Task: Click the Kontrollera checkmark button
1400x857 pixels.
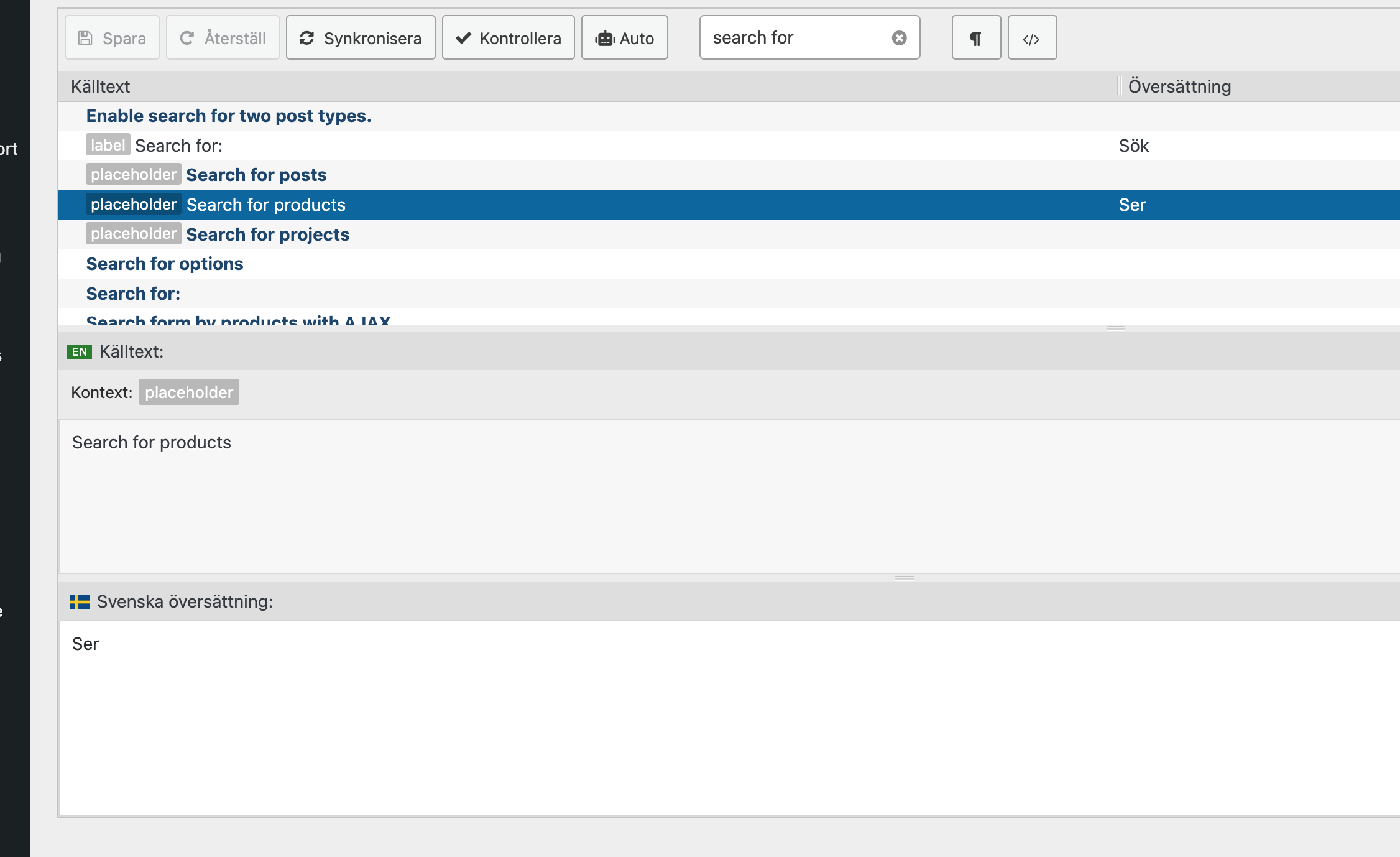Action: tap(508, 38)
